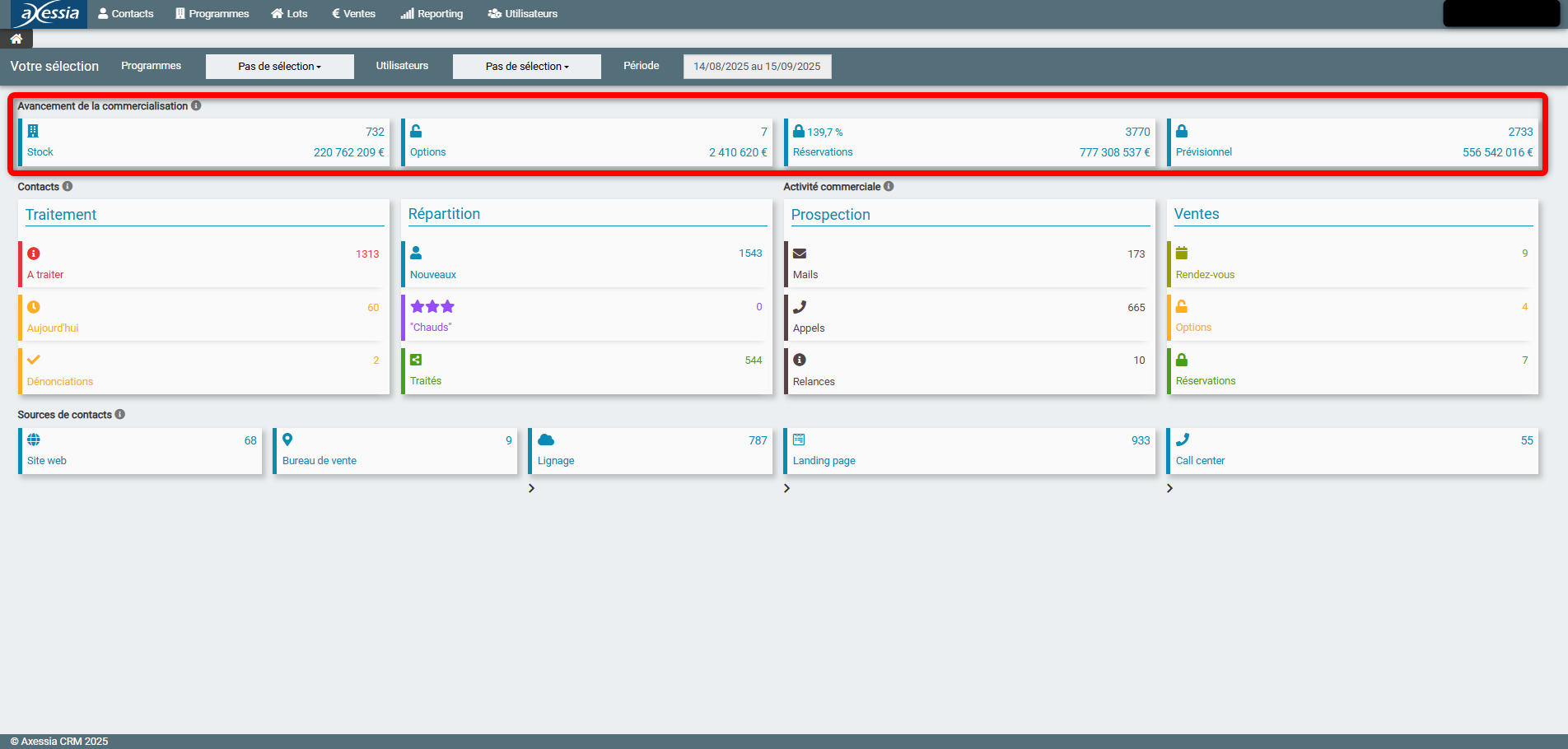Click the cloud icon in Lignage tile

(x=545, y=440)
